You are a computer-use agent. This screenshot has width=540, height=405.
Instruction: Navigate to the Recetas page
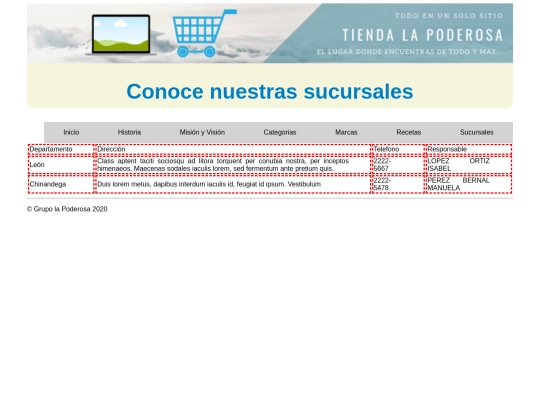408,132
